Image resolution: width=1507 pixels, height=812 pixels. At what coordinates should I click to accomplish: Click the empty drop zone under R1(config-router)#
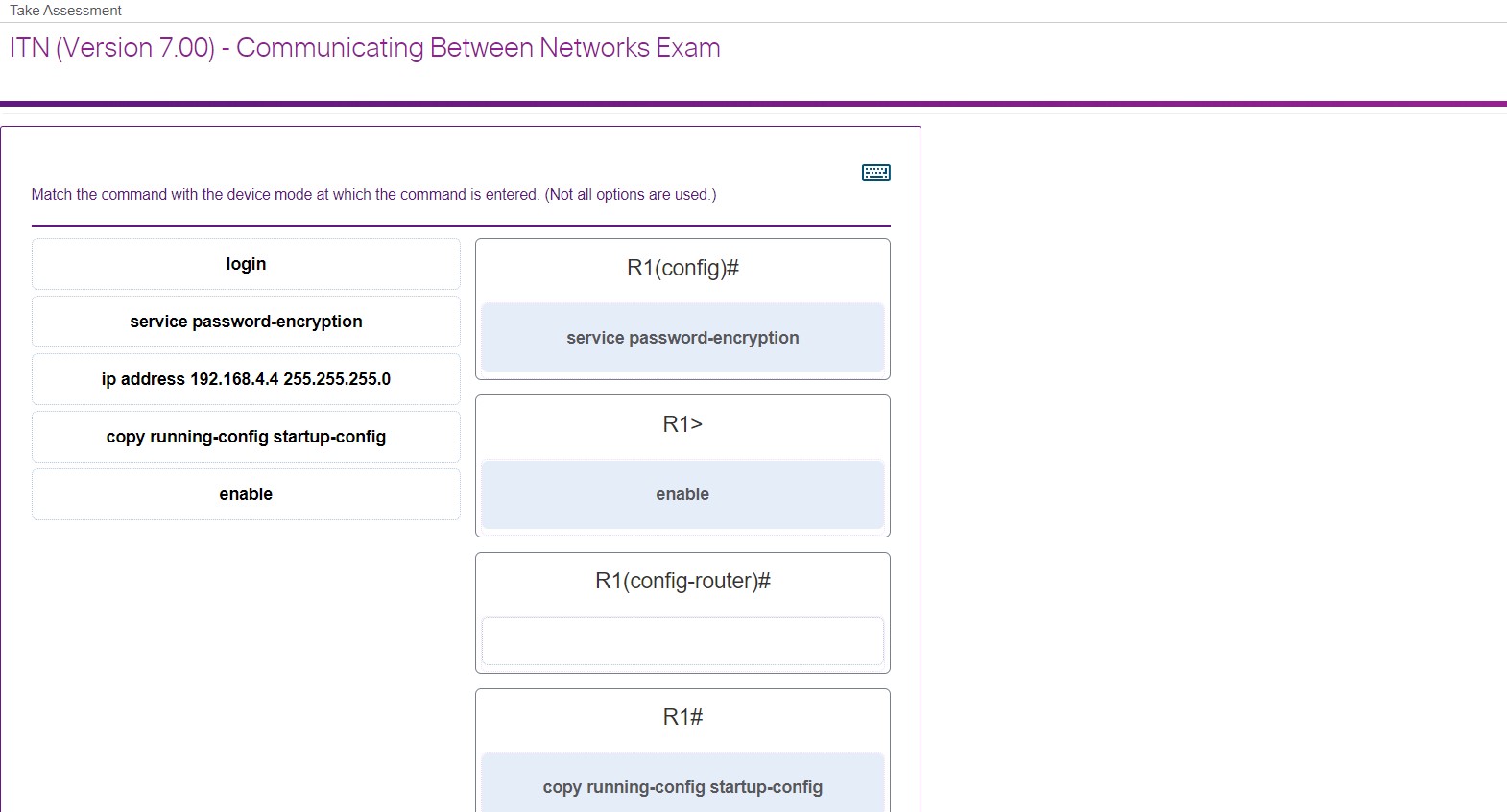pyautogui.click(x=682, y=641)
